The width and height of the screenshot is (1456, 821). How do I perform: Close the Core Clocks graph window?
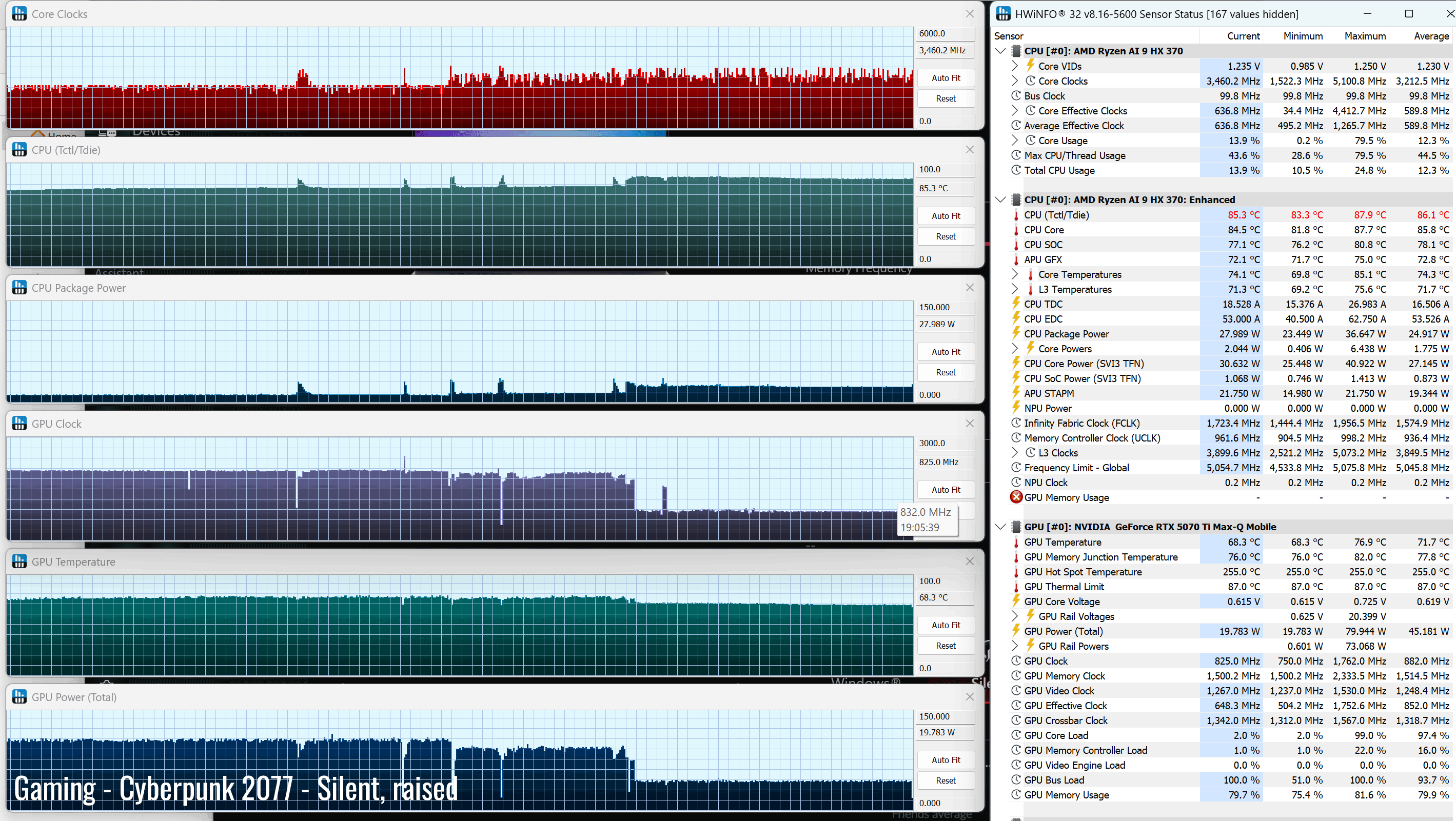coord(969,13)
